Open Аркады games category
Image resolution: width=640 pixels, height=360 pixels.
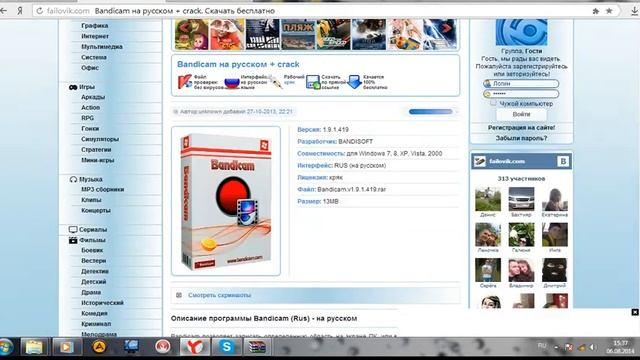pos(93,97)
